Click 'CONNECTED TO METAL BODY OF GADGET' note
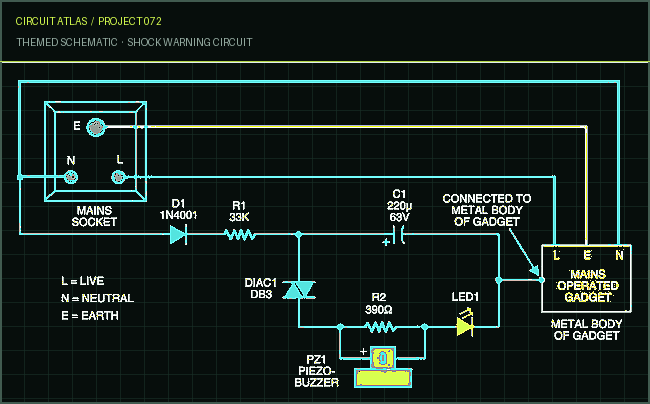The width and height of the screenshot is (650, 404). pyautogui.click(x=487, y=210)
